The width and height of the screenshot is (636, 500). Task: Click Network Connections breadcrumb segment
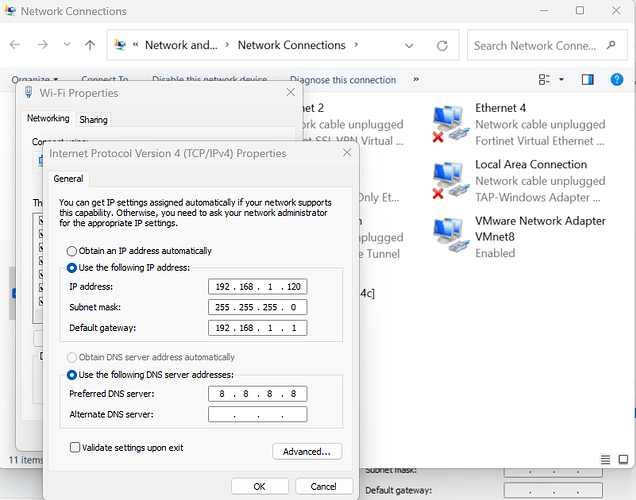[x=292, y=45]
